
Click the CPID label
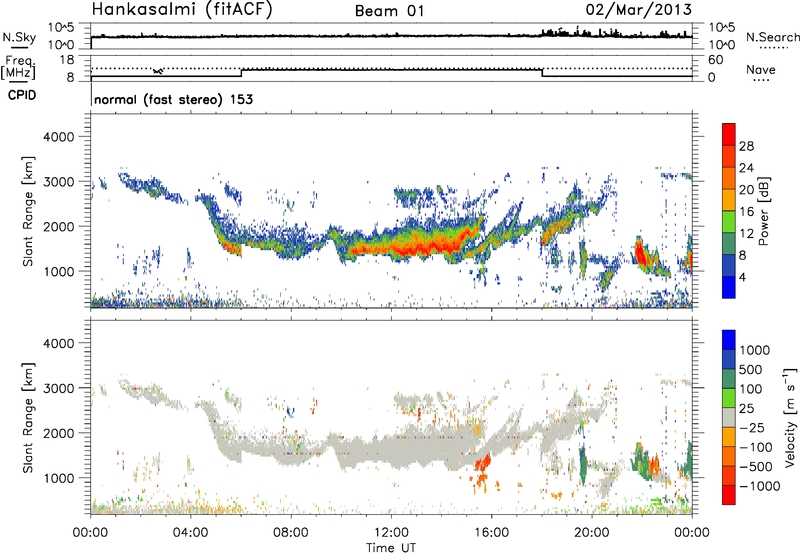(22, 95)
